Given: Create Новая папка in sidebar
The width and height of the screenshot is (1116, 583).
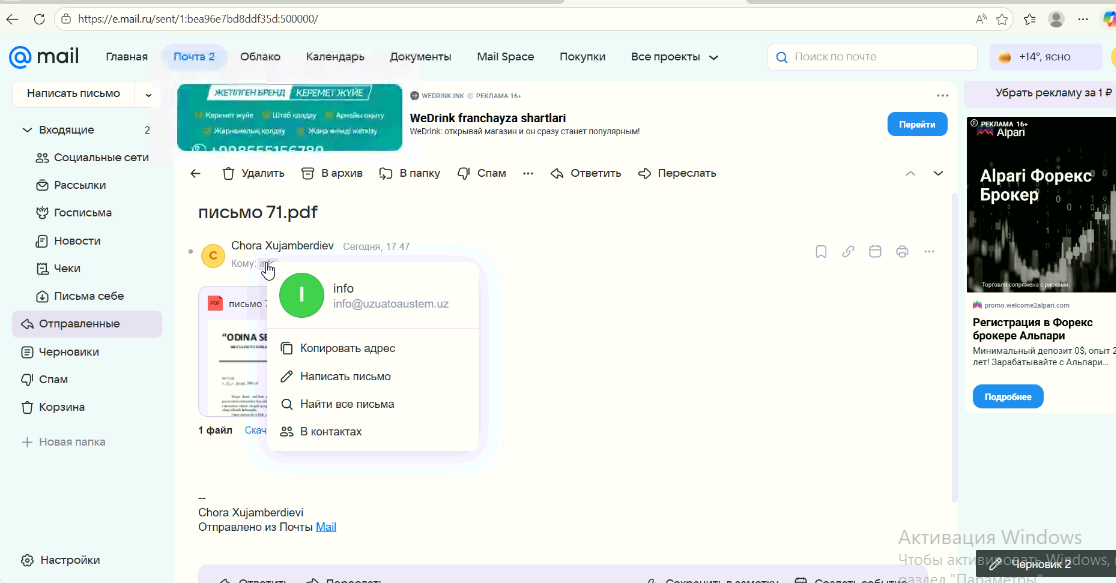Looking at the screenshot, I should click(63, 442).
